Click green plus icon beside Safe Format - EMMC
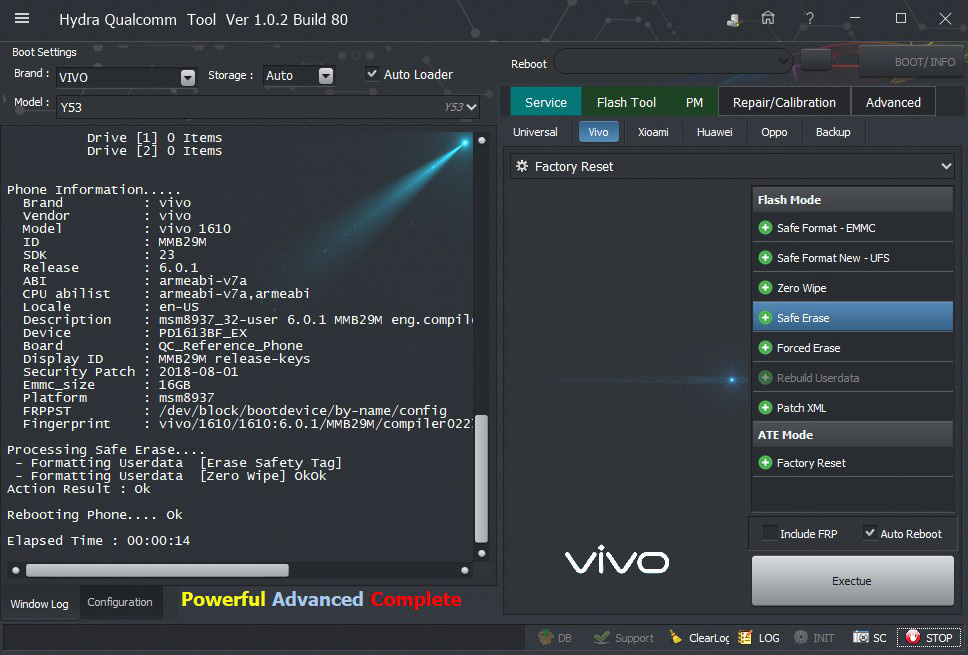The image size is (968, 655). [765, 228]
